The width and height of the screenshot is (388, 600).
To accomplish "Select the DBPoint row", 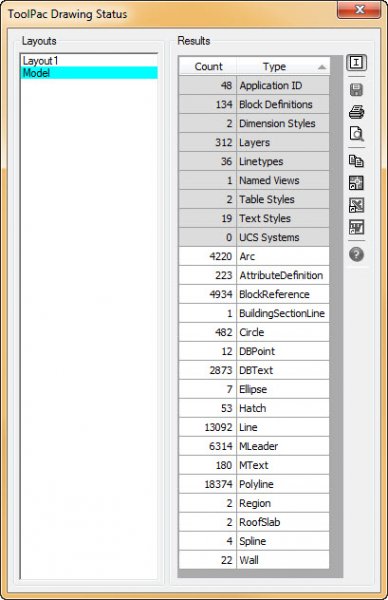I will (254, 351).
